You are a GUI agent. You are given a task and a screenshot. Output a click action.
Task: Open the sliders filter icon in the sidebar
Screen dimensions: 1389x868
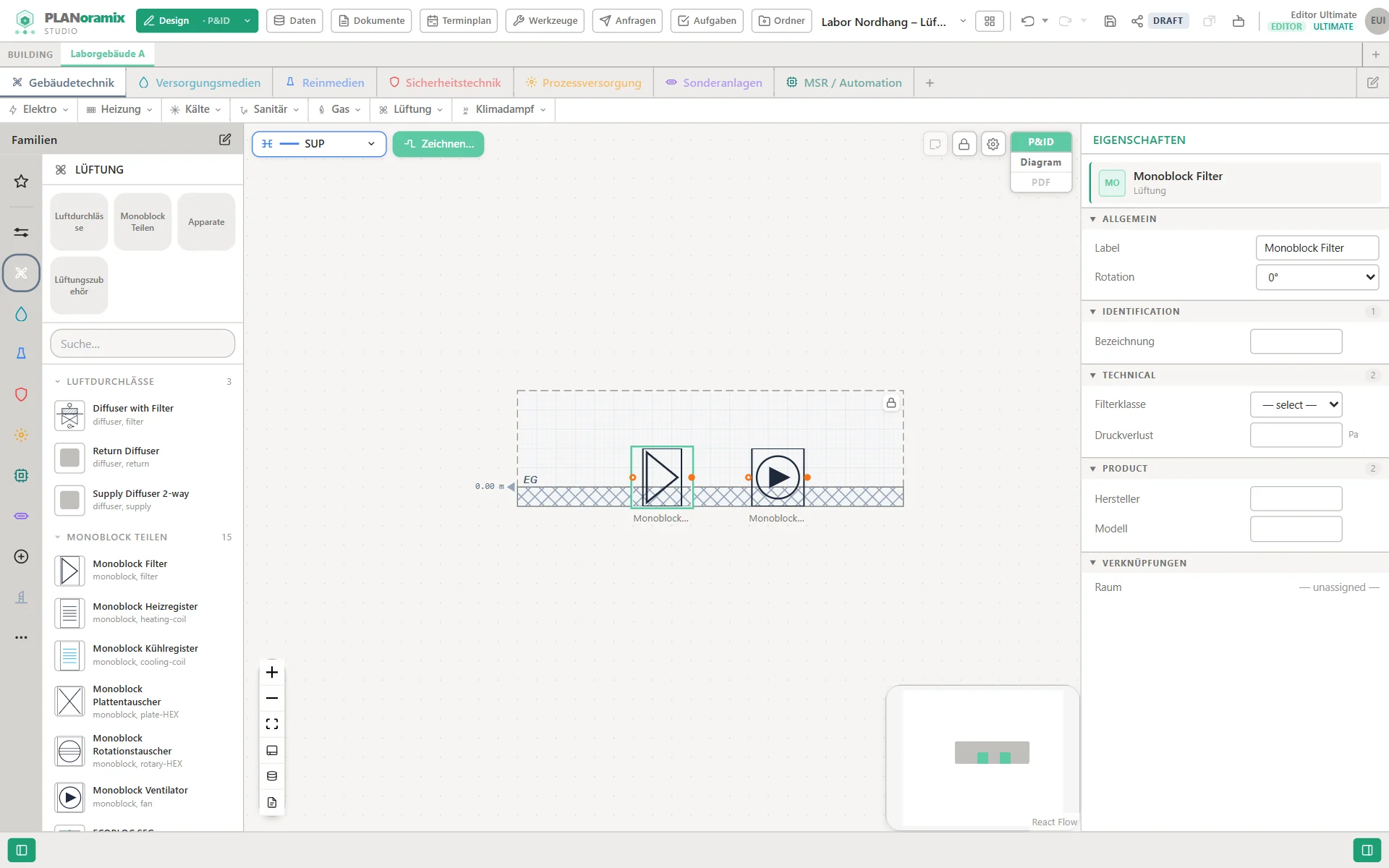[x=21, y=232]
